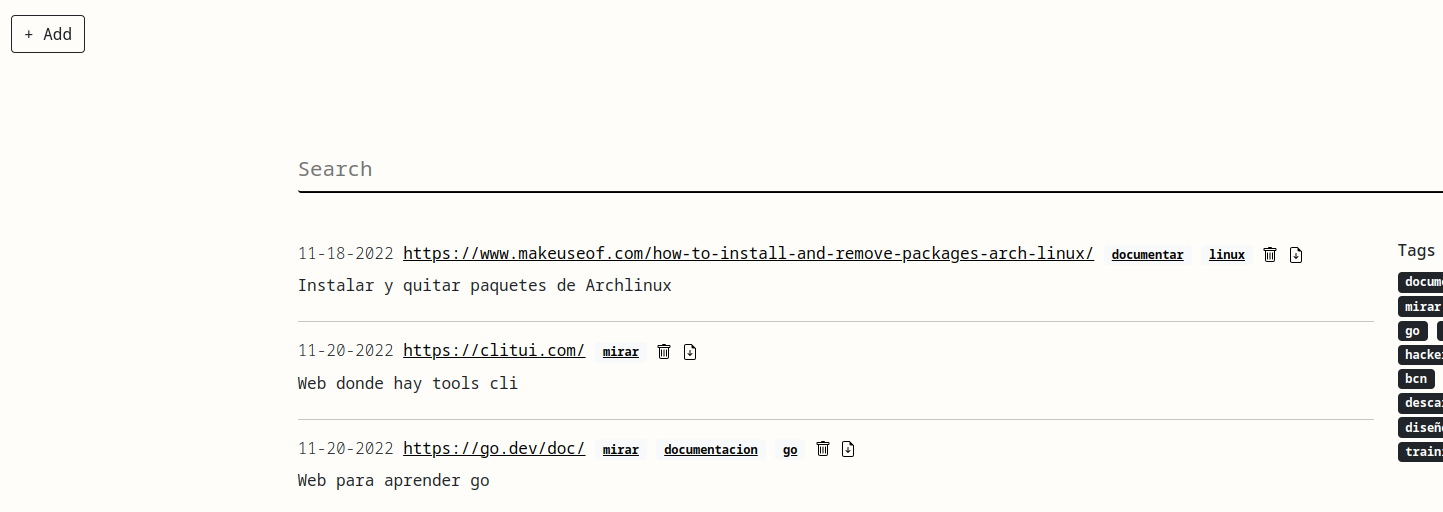Remove the go.dev/doc bookmark using its trash icon
The height and width of the screenshot is (512, 1443).
tap(823, 449)
